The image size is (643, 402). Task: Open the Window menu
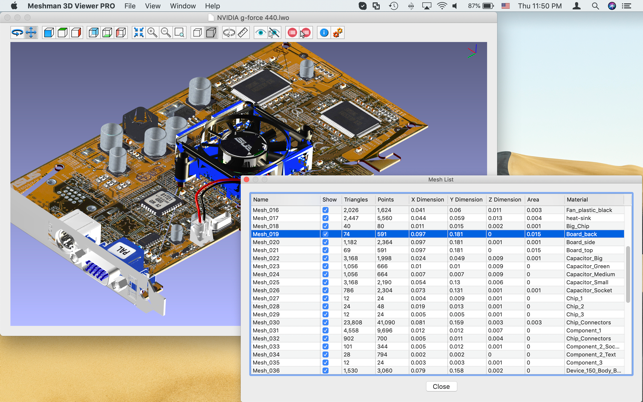[182, 6]
